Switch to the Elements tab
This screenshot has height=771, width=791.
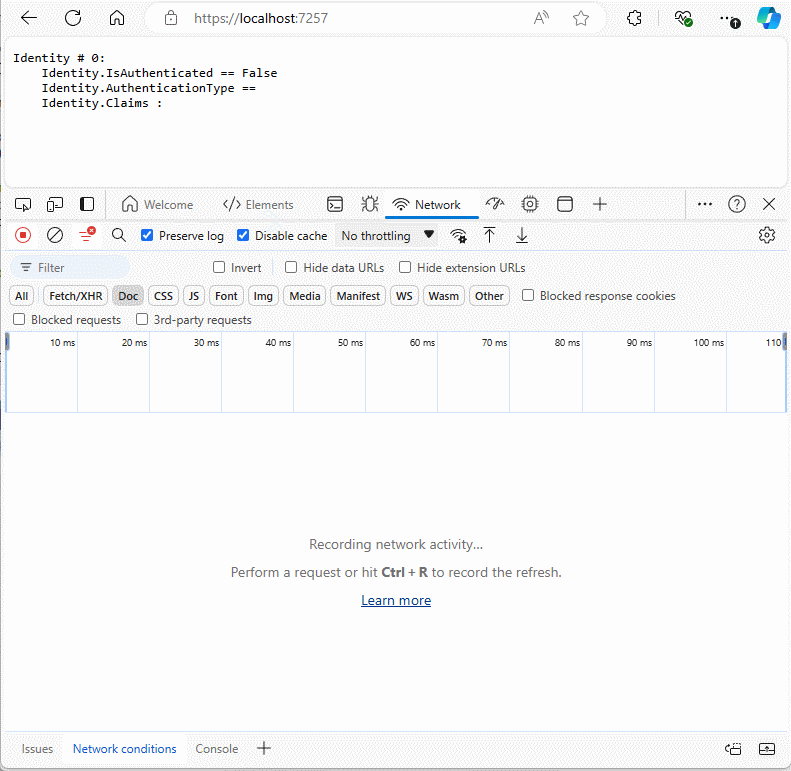coord(258,204)
